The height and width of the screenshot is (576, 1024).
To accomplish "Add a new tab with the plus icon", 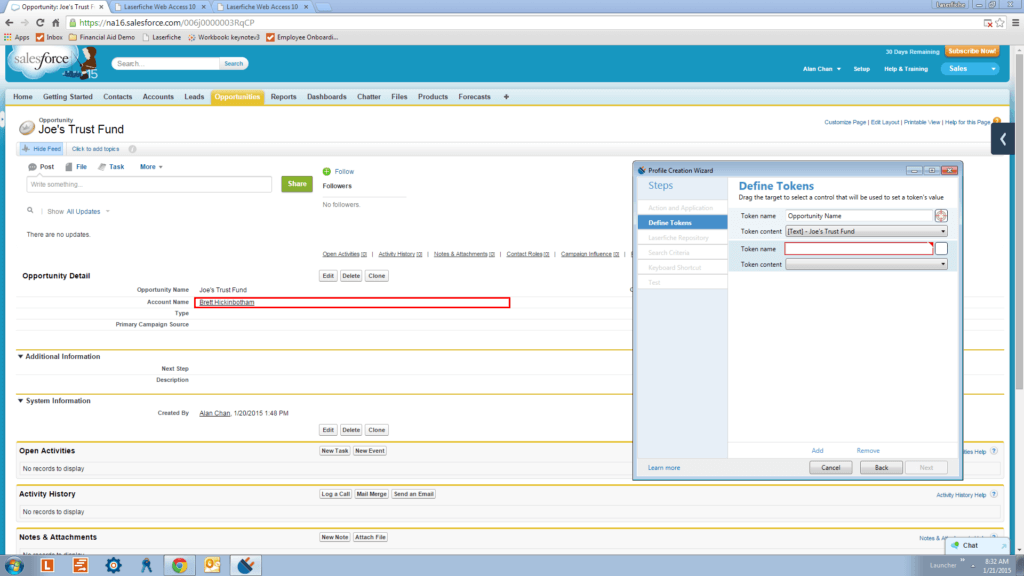I will coord(506,97).
